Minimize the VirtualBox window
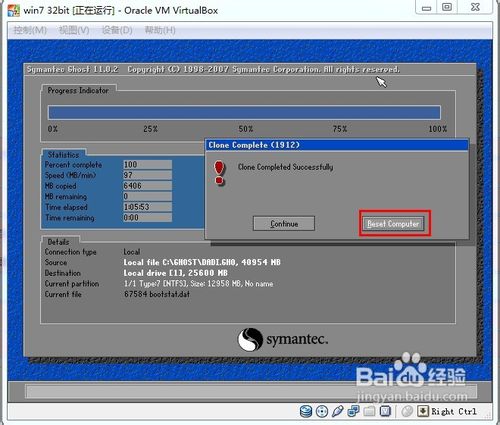 426,8
